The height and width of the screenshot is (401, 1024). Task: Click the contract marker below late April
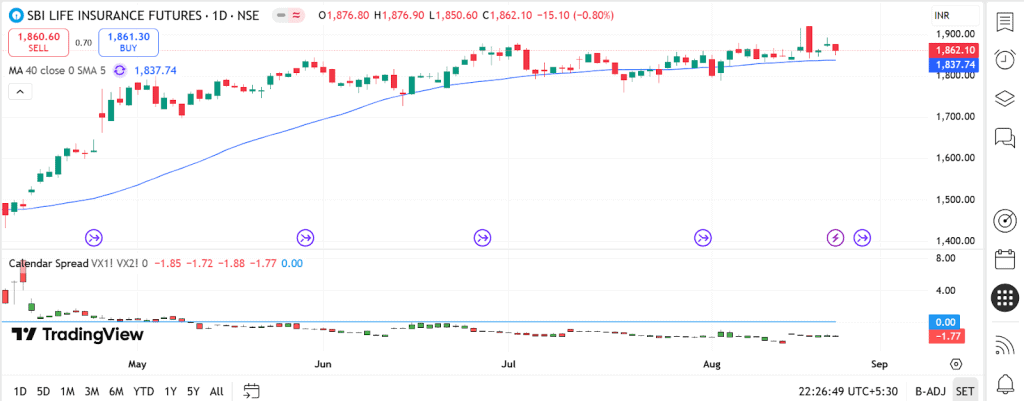pyautogui.click(x=95, y=238)
